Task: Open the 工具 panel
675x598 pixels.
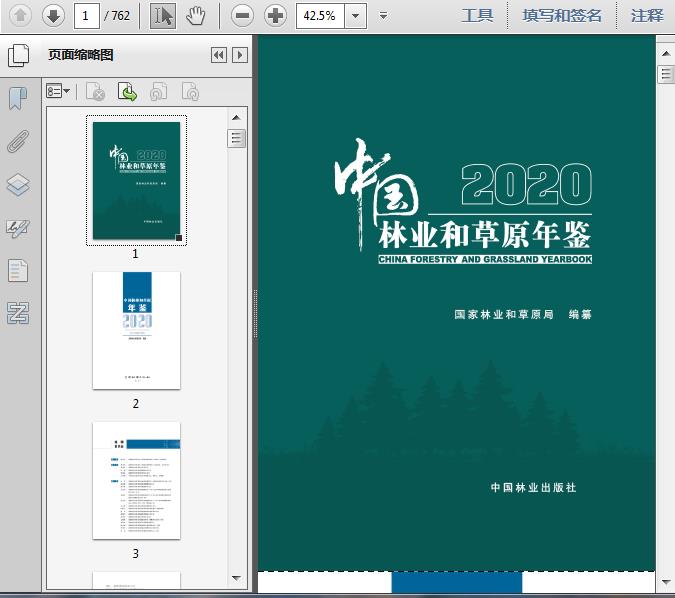Action: click(x=477, y=16)
